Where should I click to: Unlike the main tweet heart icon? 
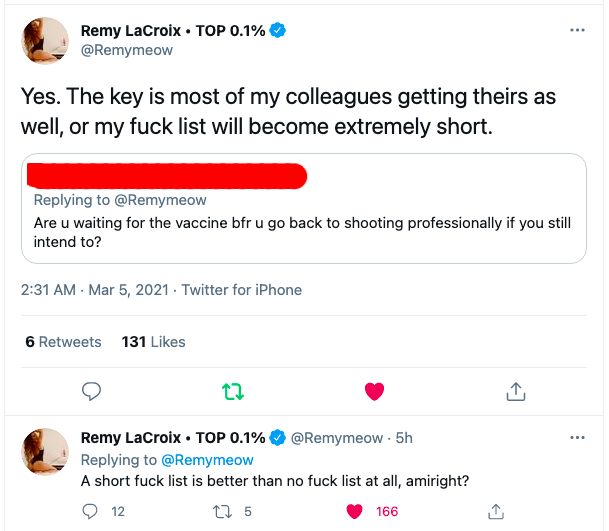374,391
